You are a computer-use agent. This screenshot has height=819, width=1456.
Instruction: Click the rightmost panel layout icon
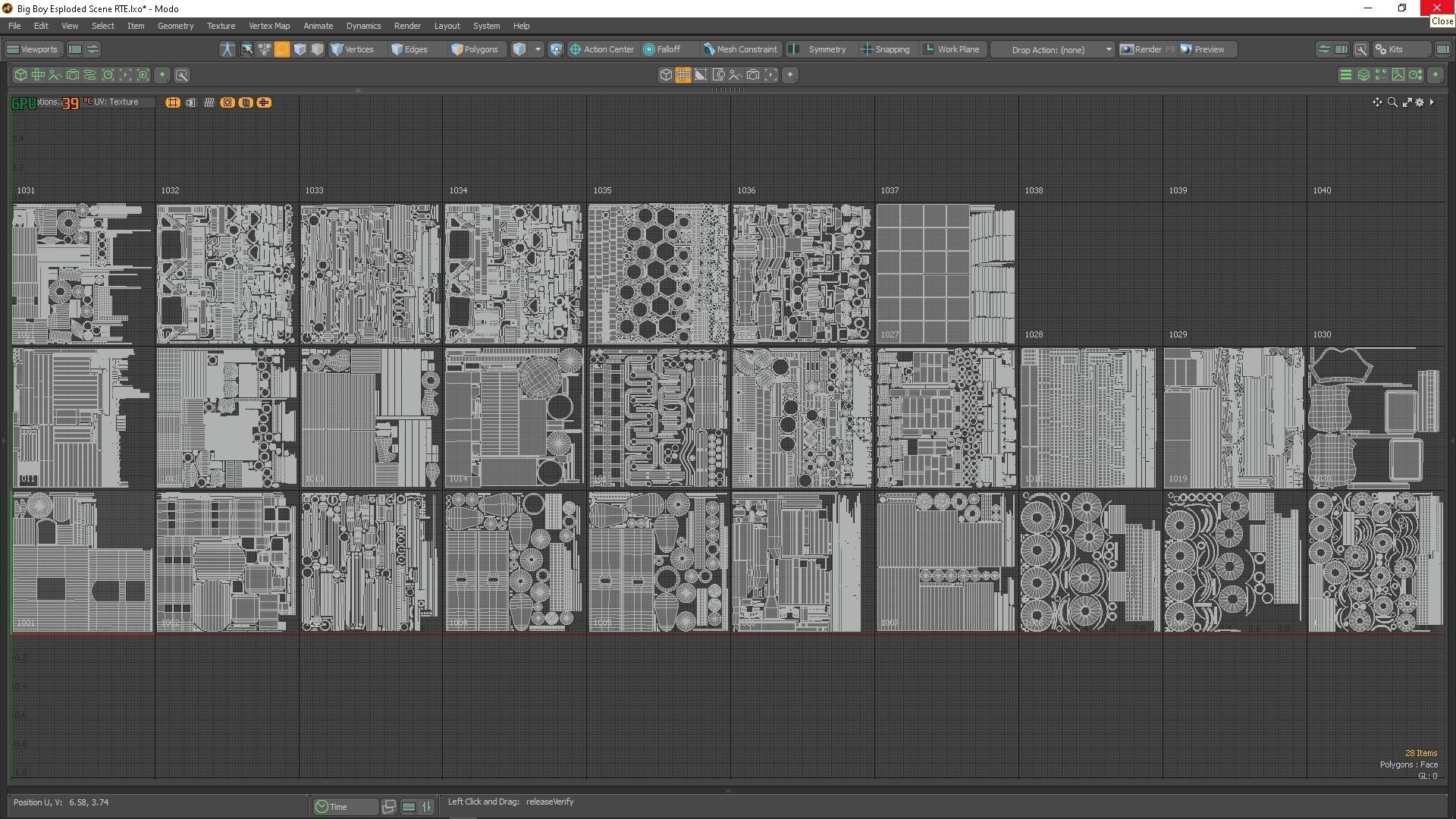coord(1442,49)
